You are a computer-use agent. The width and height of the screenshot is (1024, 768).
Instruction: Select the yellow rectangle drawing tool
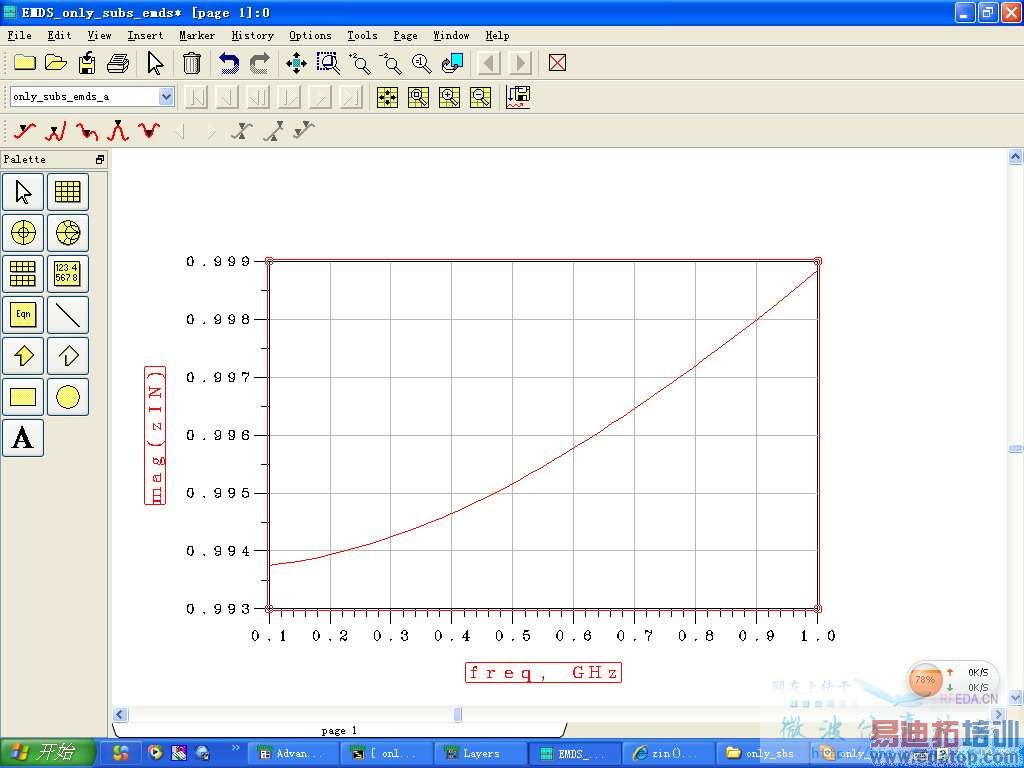pos(23,397)
